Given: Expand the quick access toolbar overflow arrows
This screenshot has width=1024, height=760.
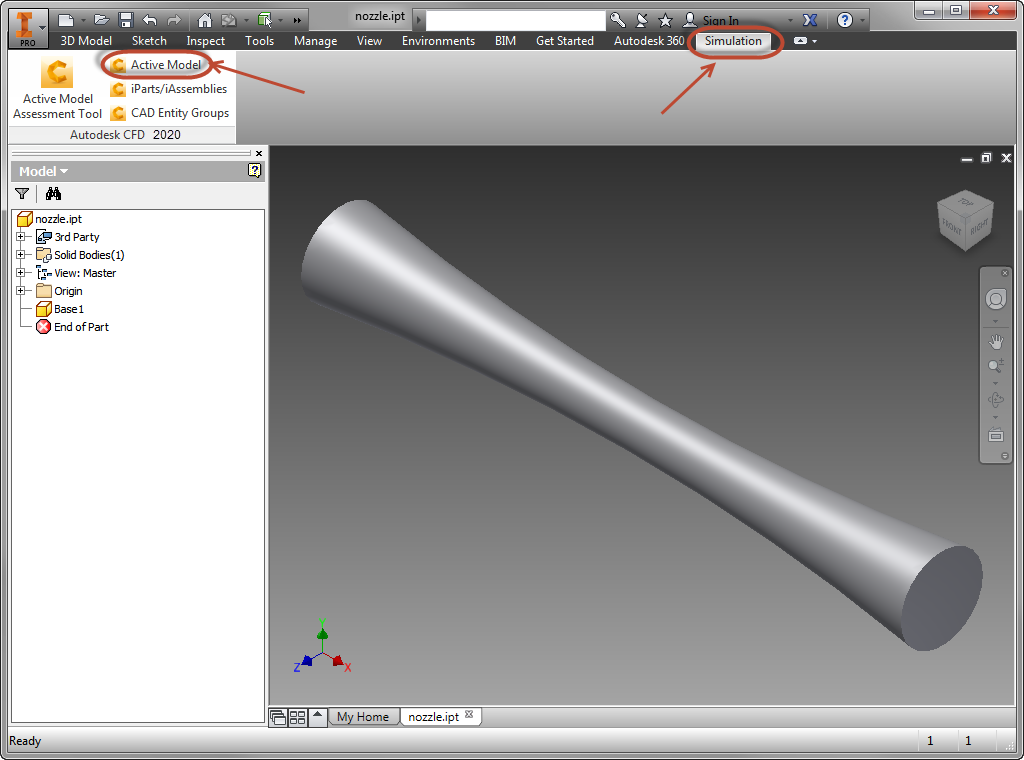Looking at the screenshot, I should tap(297, 20).
